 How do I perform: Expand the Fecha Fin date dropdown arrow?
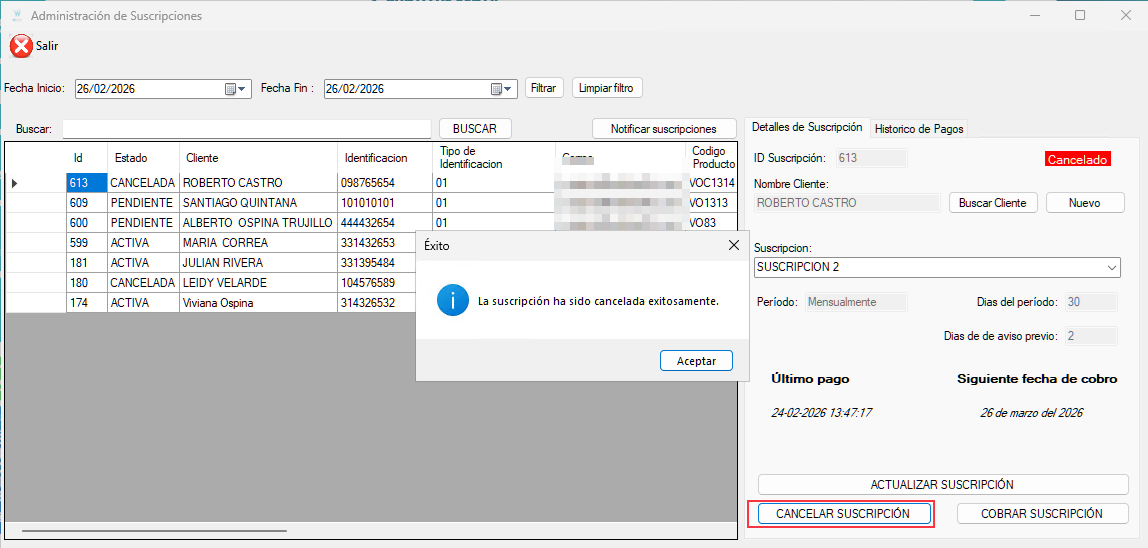pos(508,89)
